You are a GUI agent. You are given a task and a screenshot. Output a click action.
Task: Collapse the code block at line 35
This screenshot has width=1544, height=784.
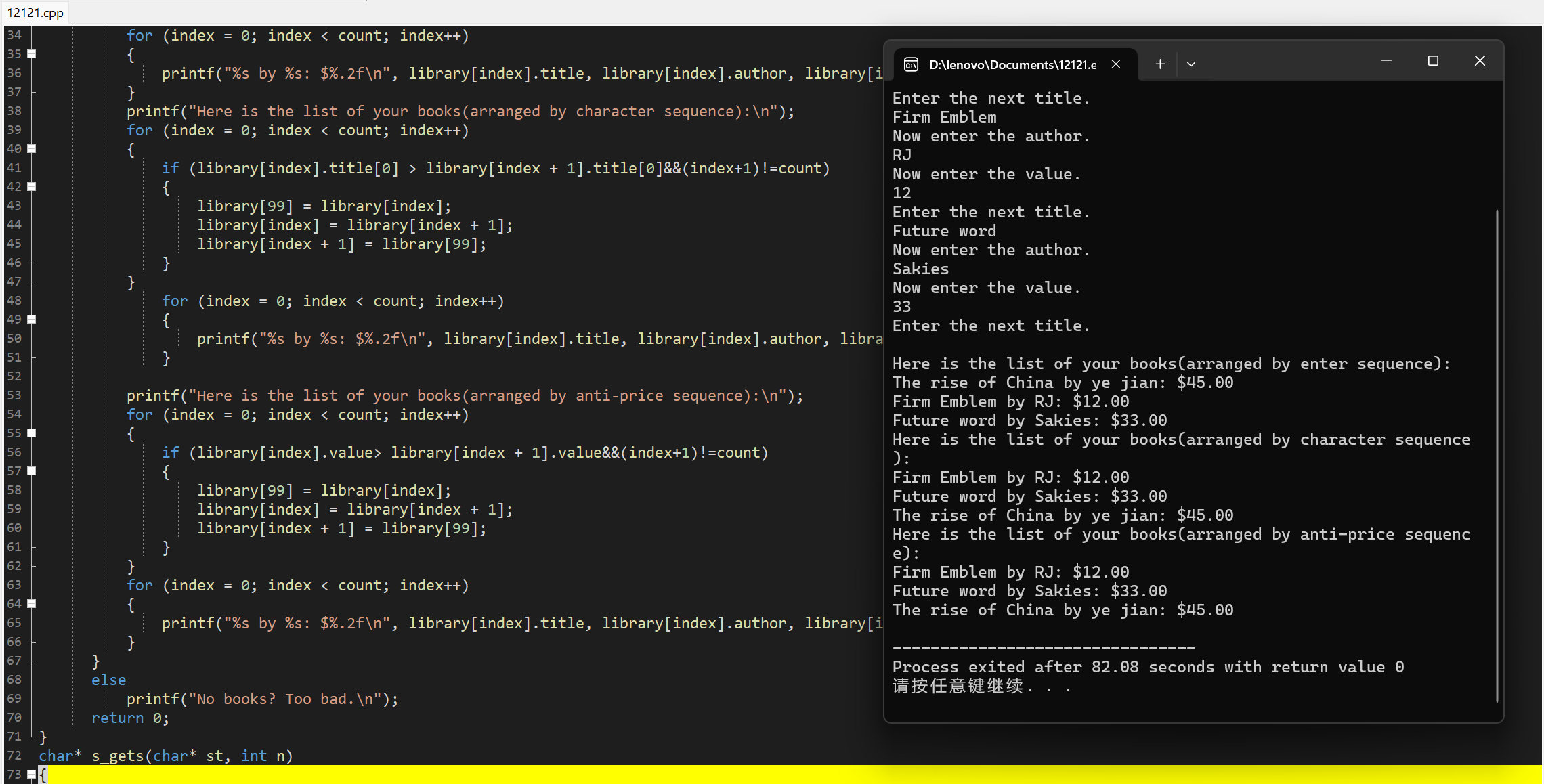coord(32,53)
